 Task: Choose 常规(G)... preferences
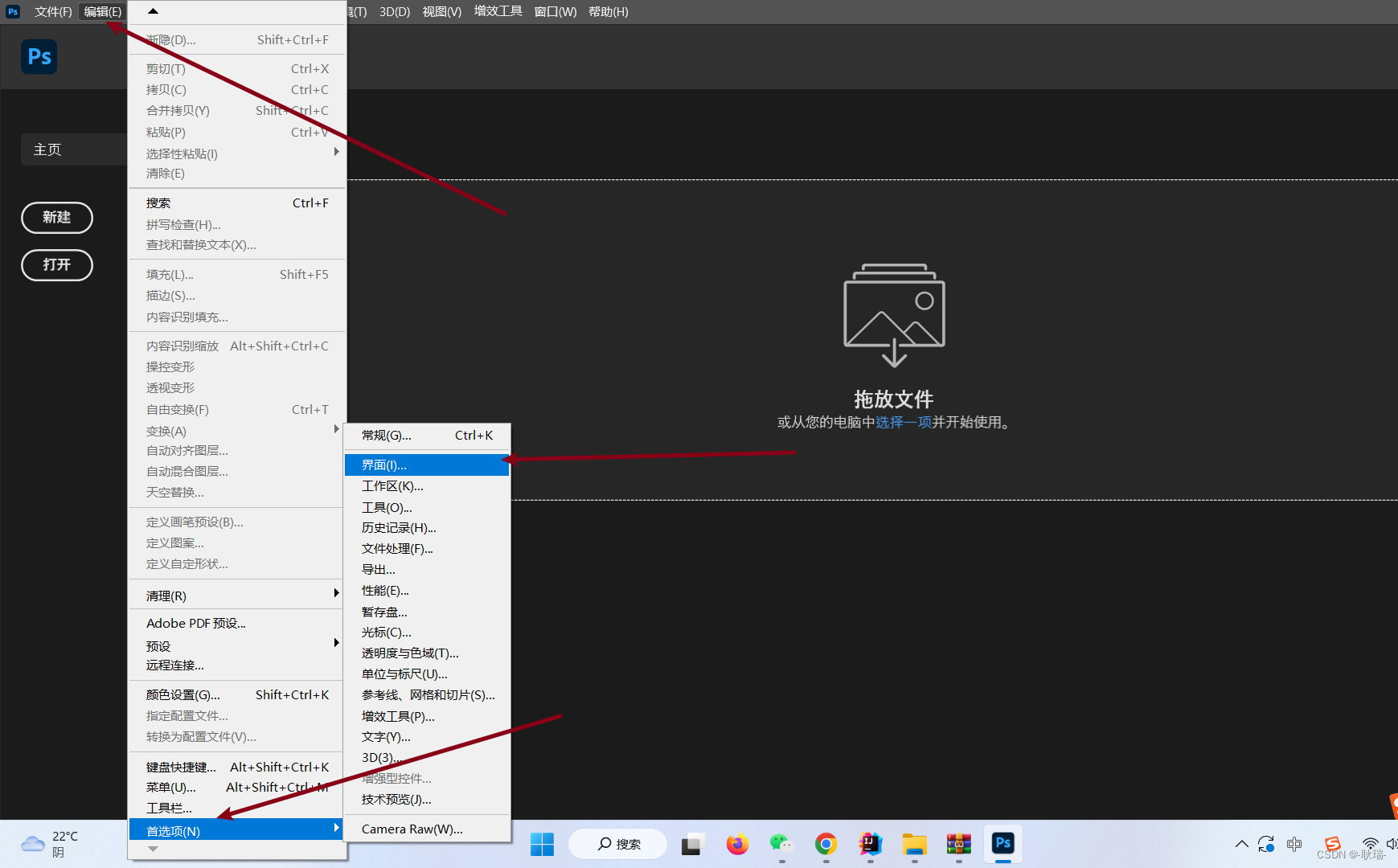point(427,435)
